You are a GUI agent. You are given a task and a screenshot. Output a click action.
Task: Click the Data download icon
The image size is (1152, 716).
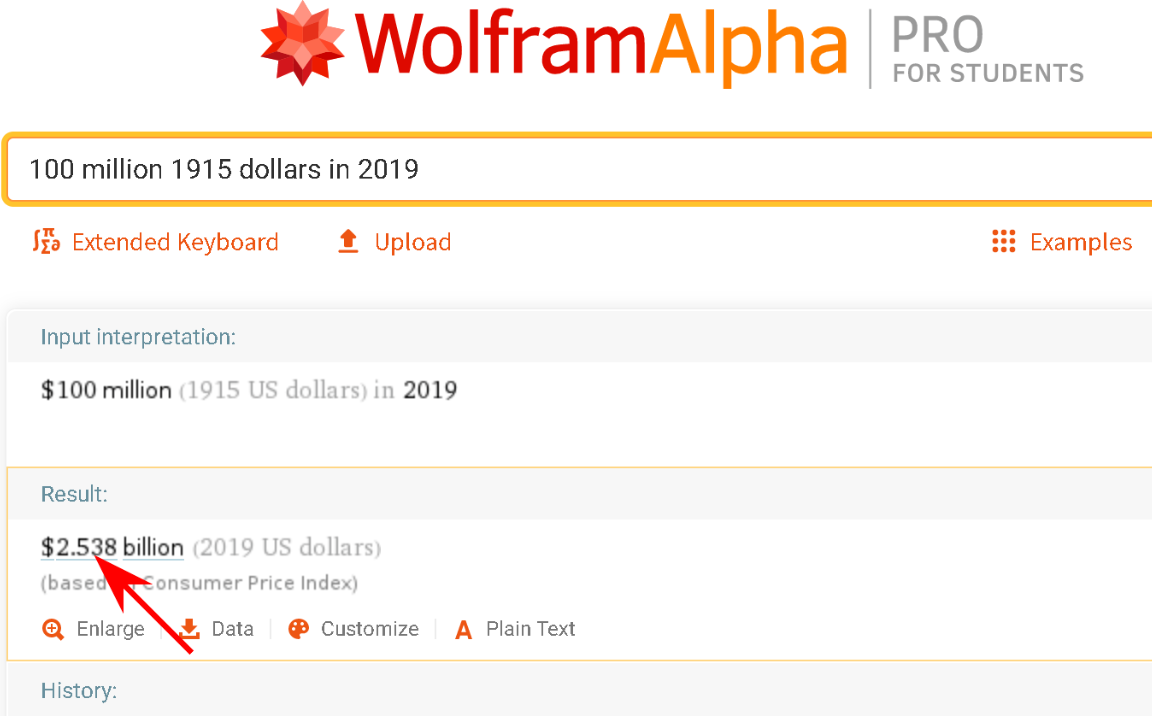190,629
